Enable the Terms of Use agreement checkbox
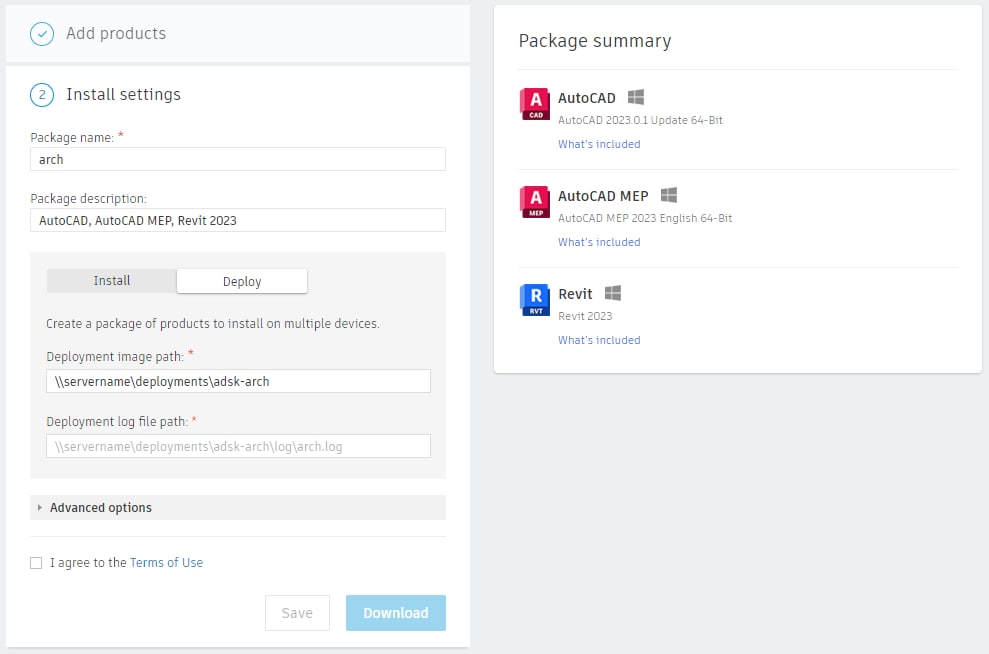This screenshot has width=989, height=654. pyautogui.click(x=36, y=562)
